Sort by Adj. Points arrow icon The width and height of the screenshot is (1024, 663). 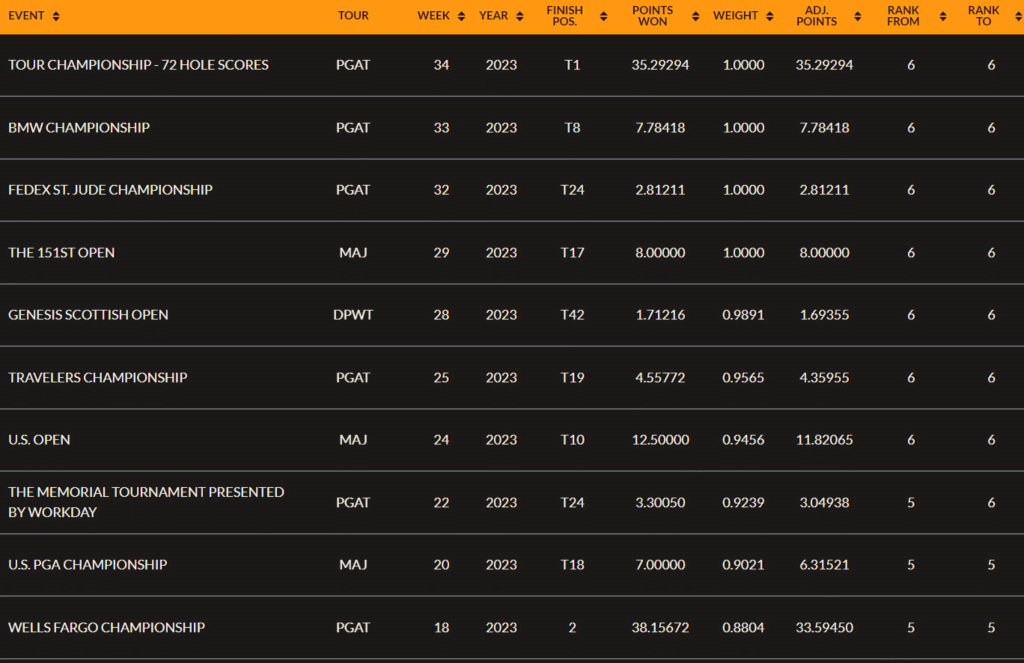[858, 16]
